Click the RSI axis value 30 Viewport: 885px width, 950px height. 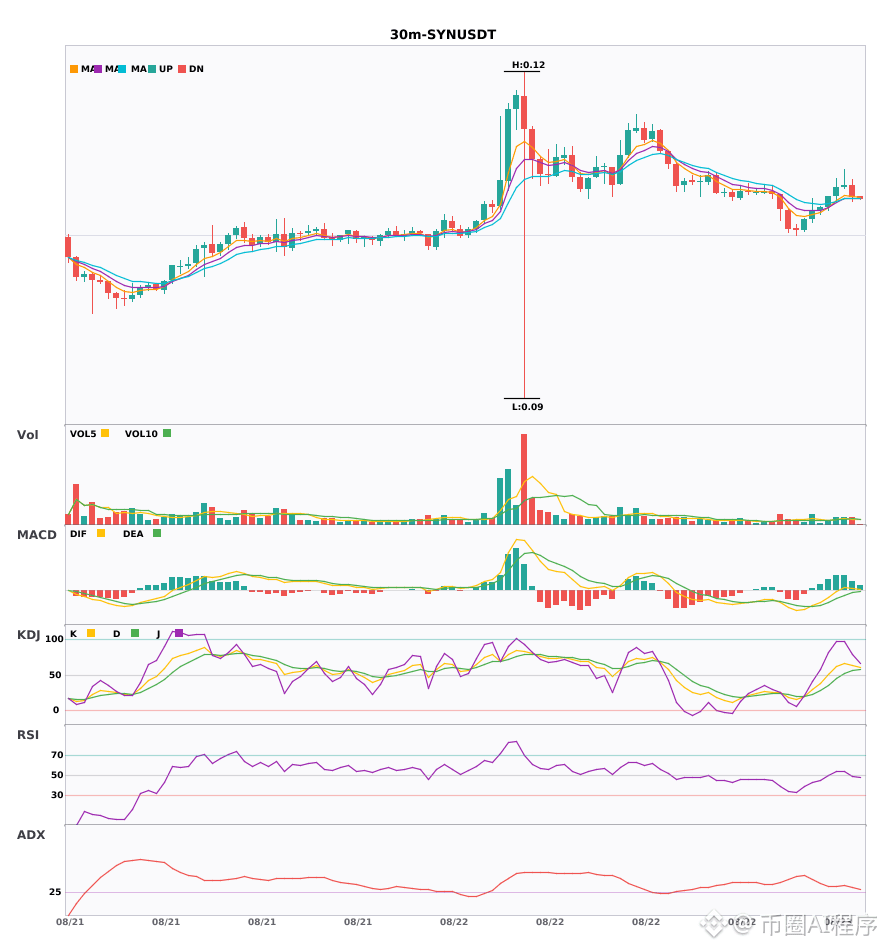coord(57,795)
